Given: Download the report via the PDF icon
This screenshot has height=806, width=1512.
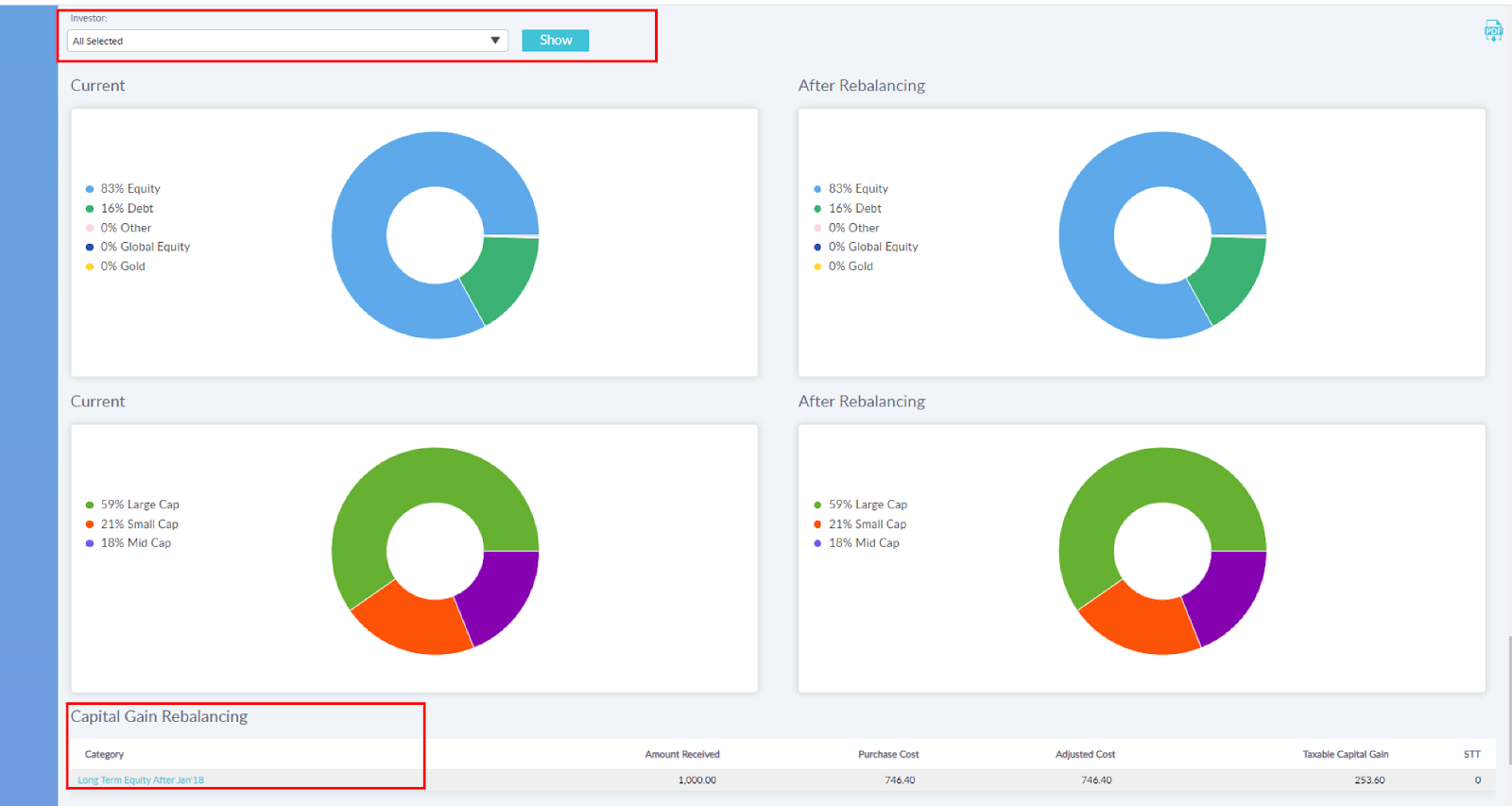Looking at the screenshot, I should pos(1493,31).
